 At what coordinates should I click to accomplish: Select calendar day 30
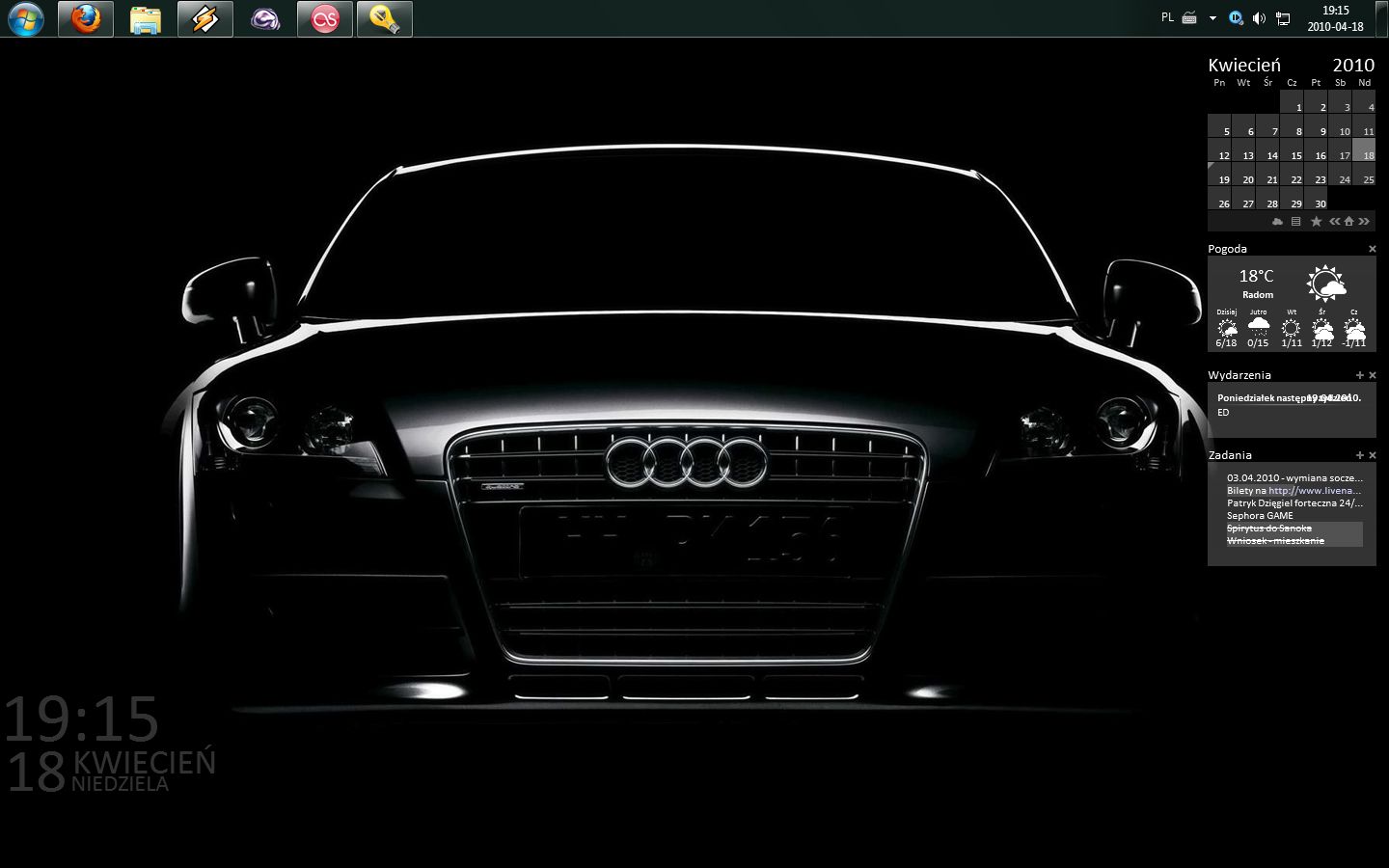click(1316, 199)
